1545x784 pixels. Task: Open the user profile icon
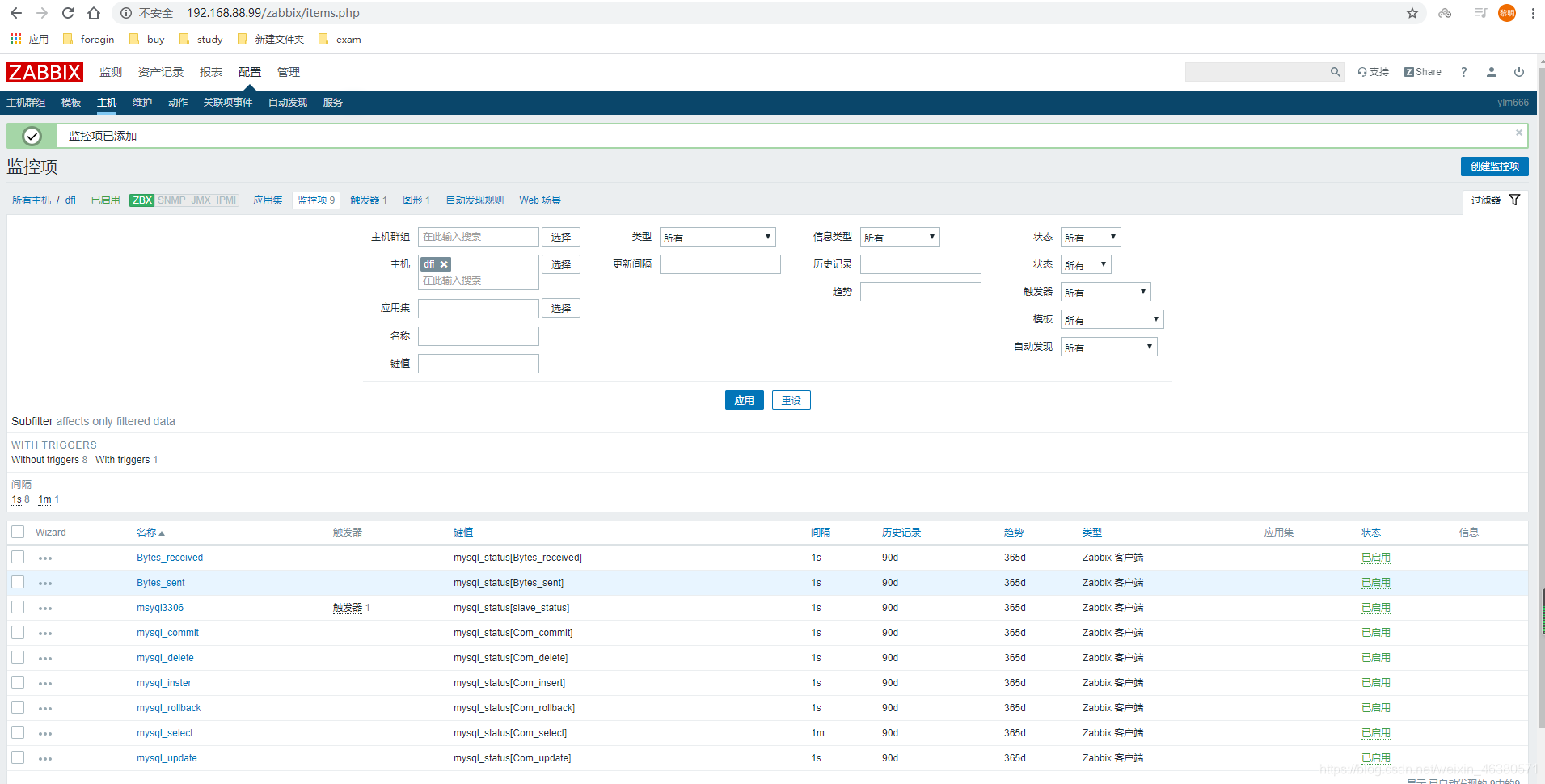click(1492, 72)
